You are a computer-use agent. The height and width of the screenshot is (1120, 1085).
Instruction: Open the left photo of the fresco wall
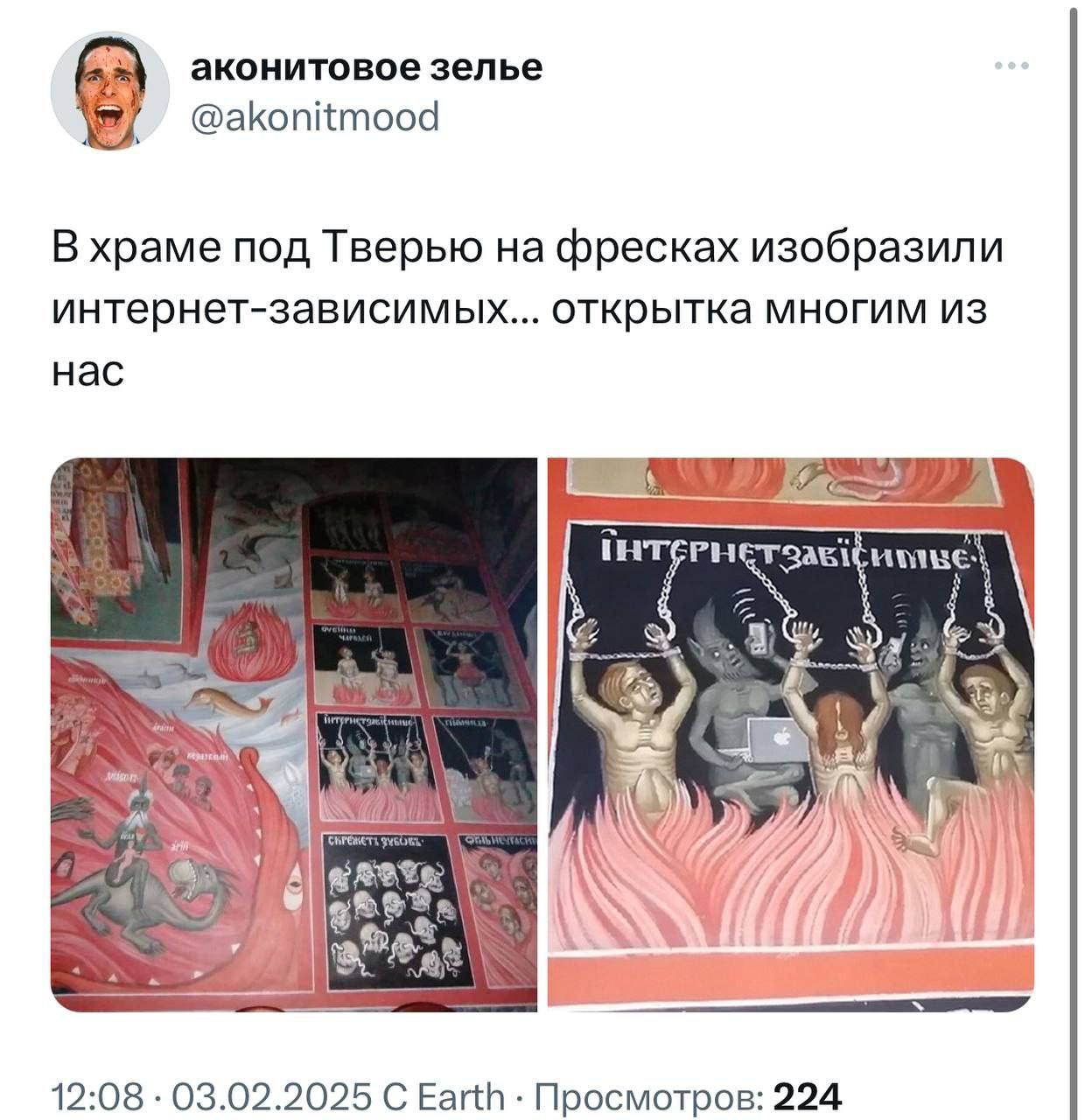tap(294, 734)
